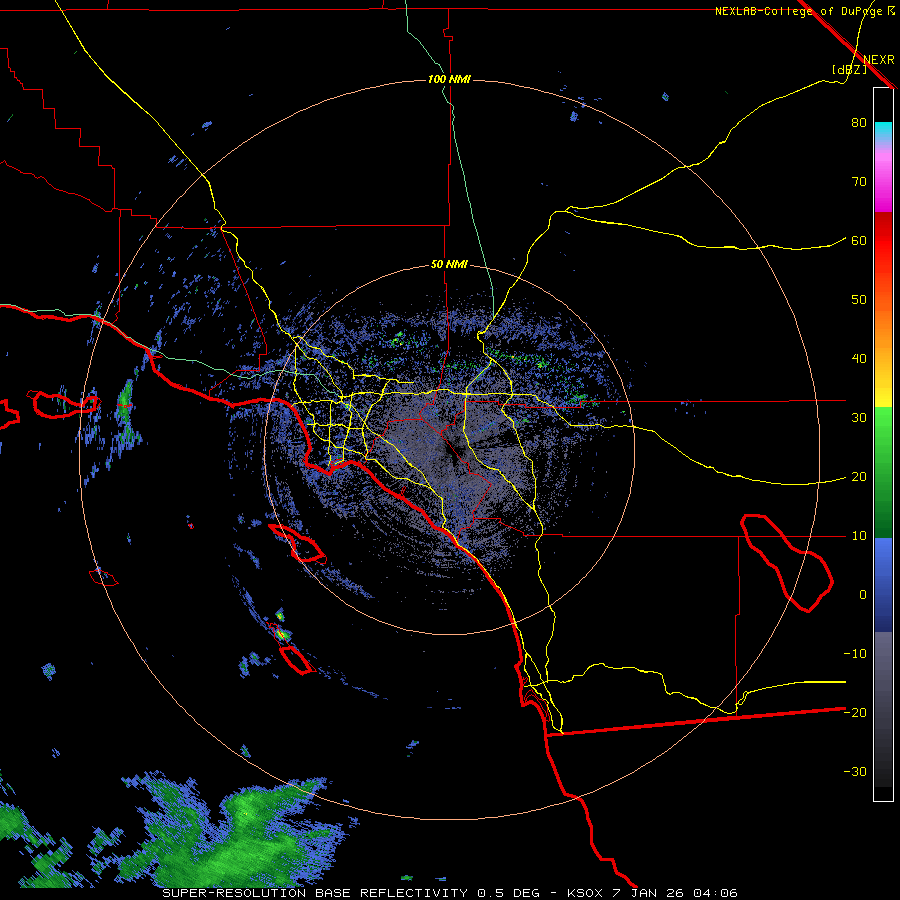Click the NEXR label above the color scale

pos(878,60)
